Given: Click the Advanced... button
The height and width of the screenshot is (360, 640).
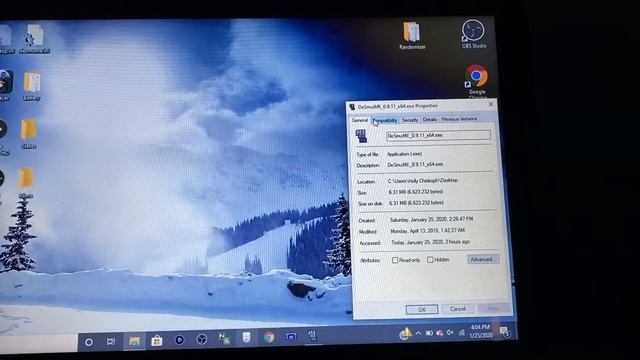Looking at the screenshot, I should point(483,259).
